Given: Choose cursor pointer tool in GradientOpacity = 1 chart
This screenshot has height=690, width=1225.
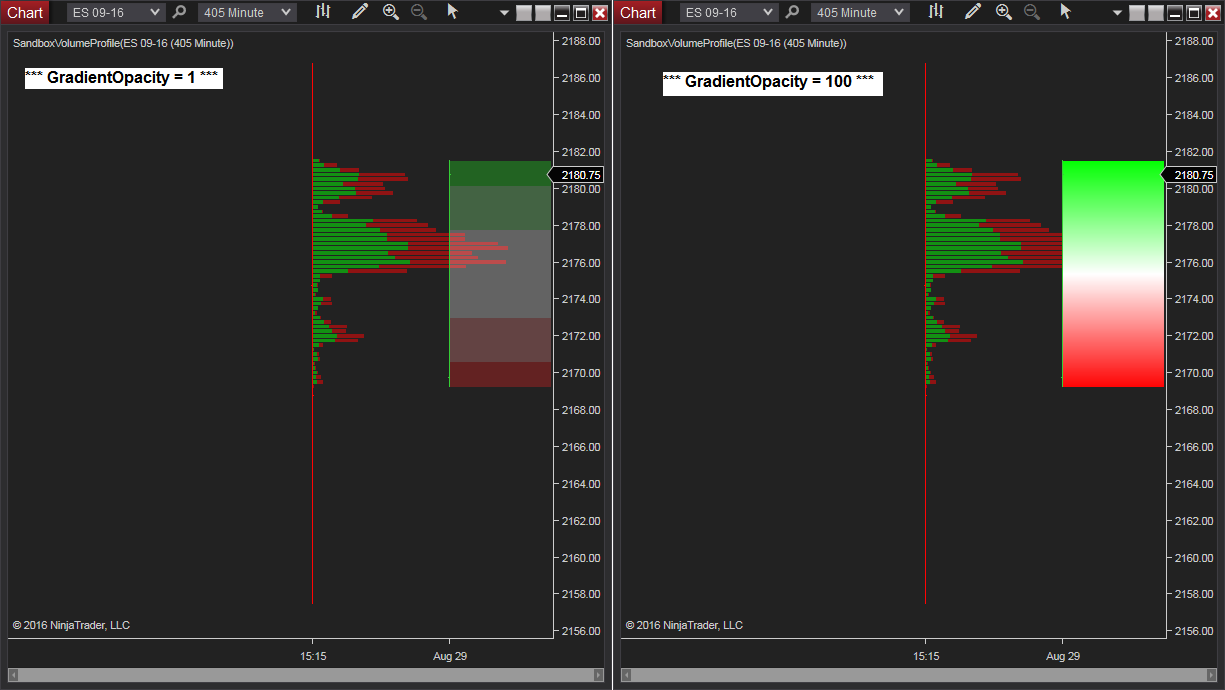Looking at the screenshot, I should [452, 12].
